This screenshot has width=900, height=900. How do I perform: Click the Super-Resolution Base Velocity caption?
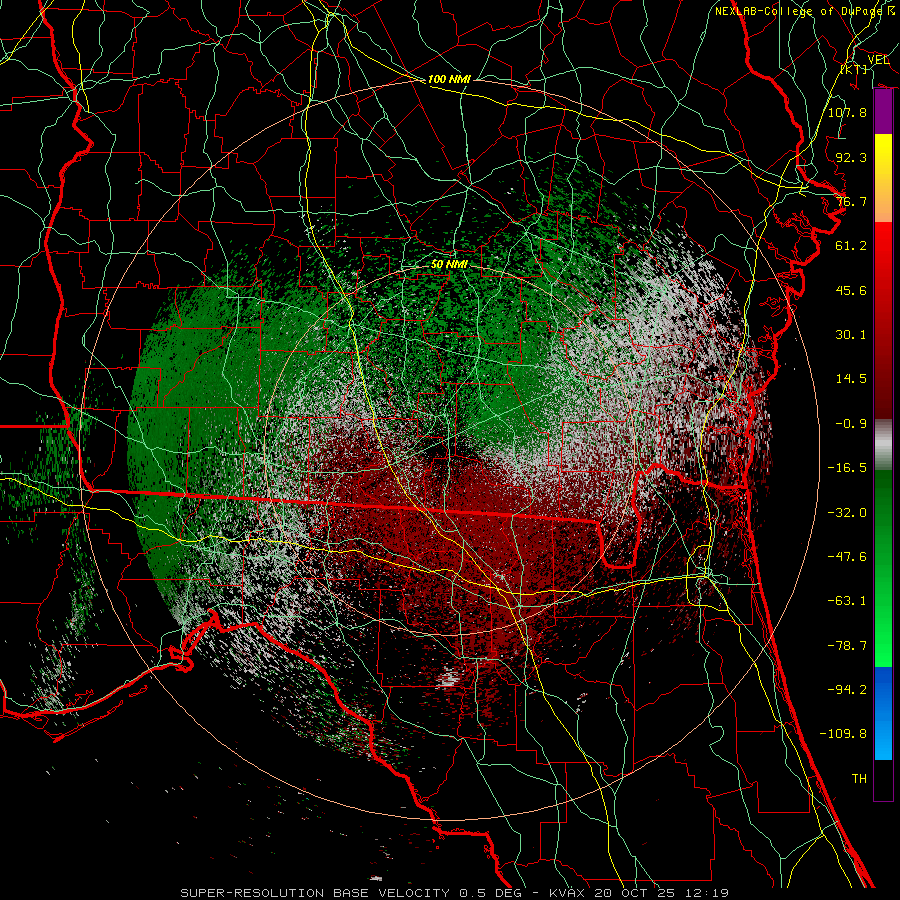tap(455, 893)
